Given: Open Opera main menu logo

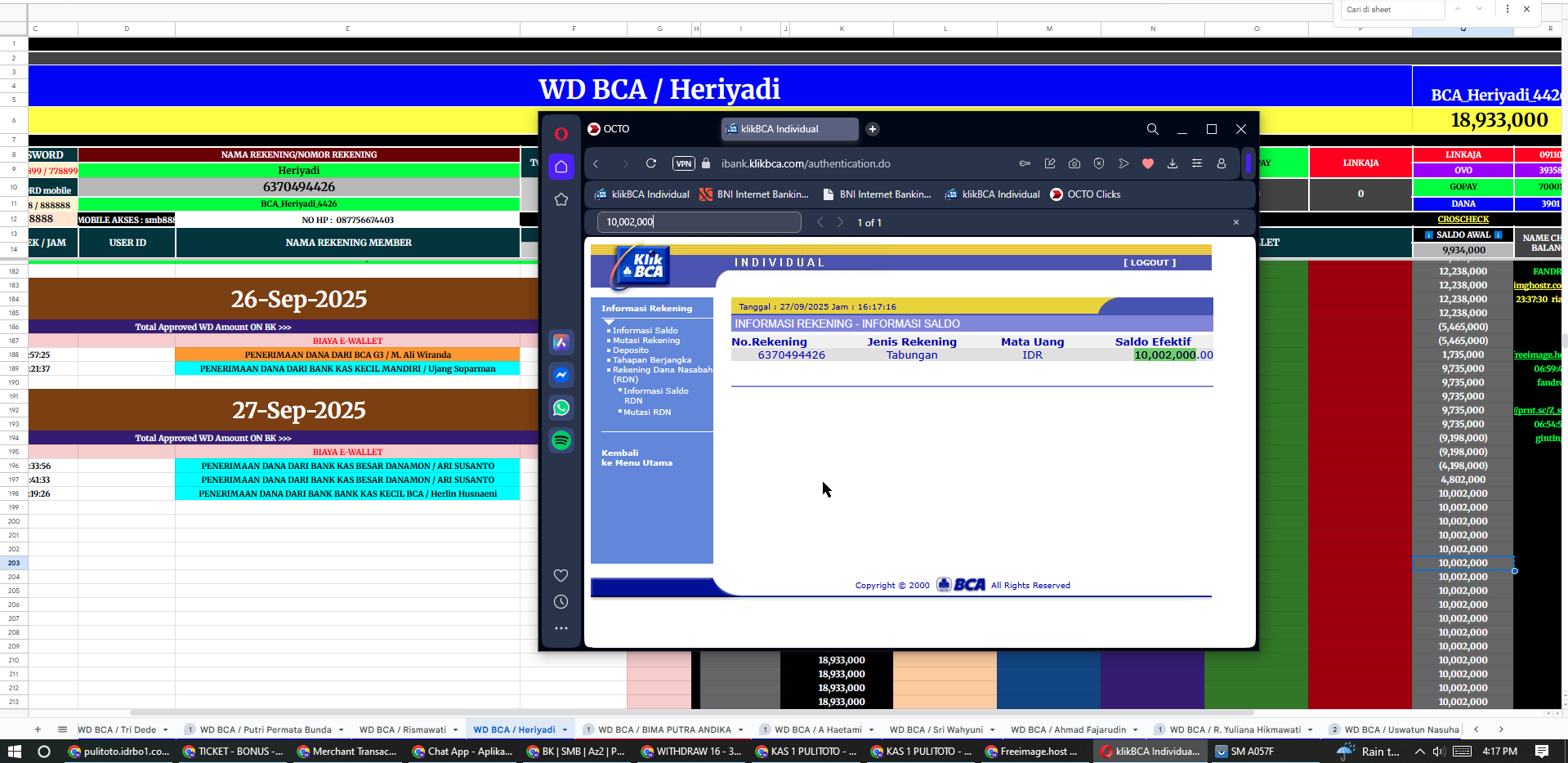Looking at the screenshot, I should tap(561, 134).
